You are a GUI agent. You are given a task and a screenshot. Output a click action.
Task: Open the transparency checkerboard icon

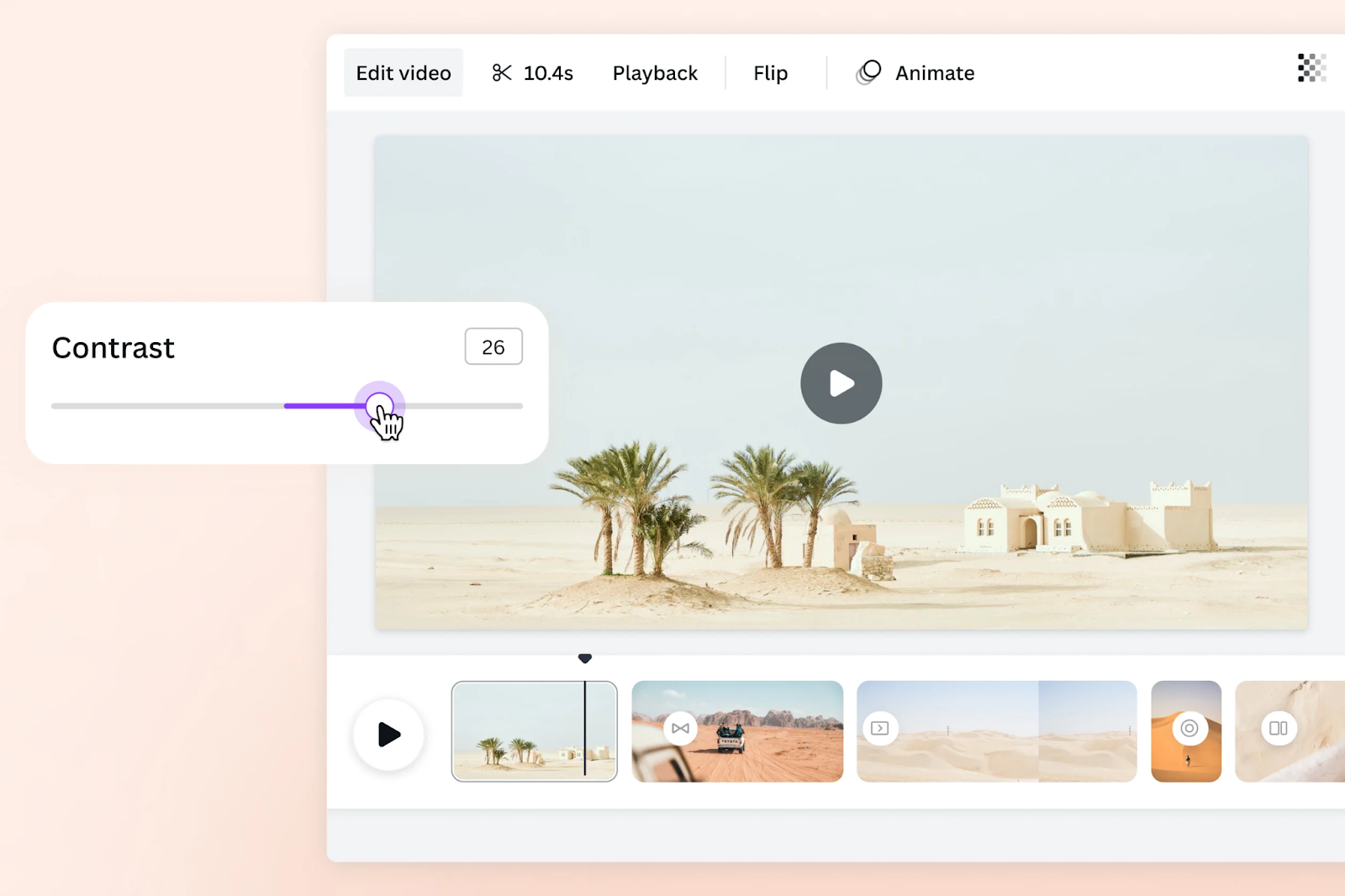click(x=1311, y=68)
